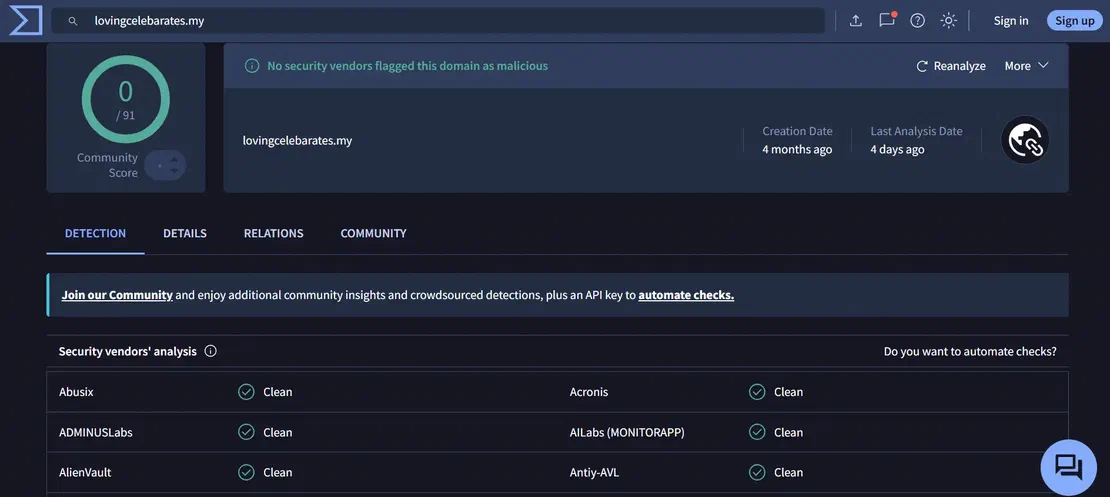Image resolution: width=1110 pixels, height=497 pixels.
Task: Toggle the light/dark theme sun icon
Action: tap(949, 21)
